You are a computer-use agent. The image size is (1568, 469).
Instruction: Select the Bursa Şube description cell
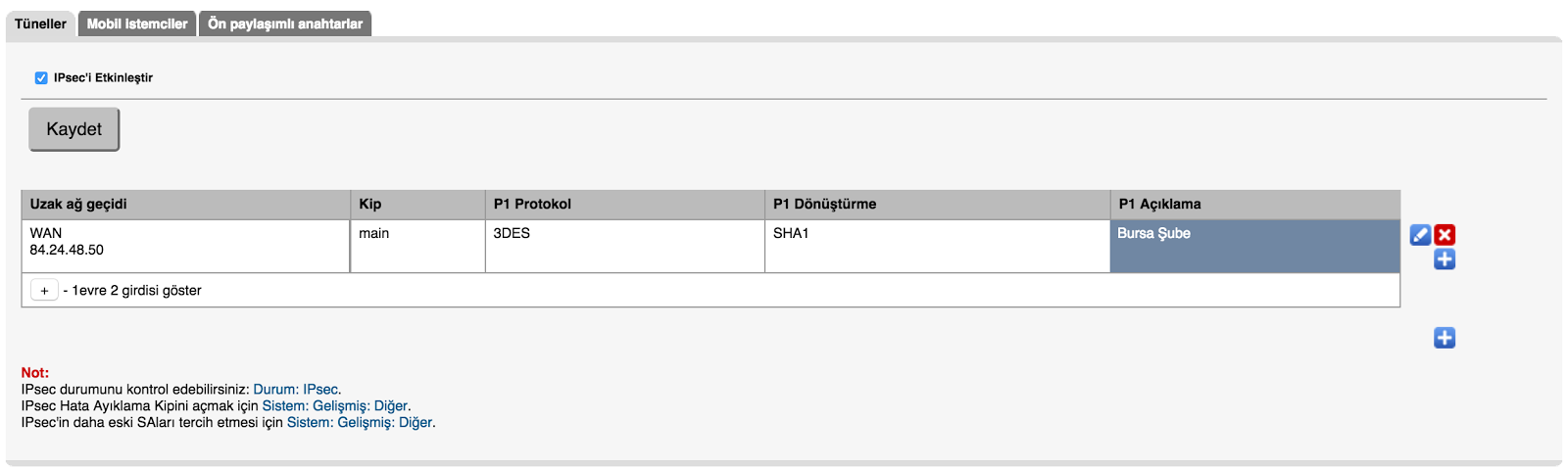tap(1253, 246)
